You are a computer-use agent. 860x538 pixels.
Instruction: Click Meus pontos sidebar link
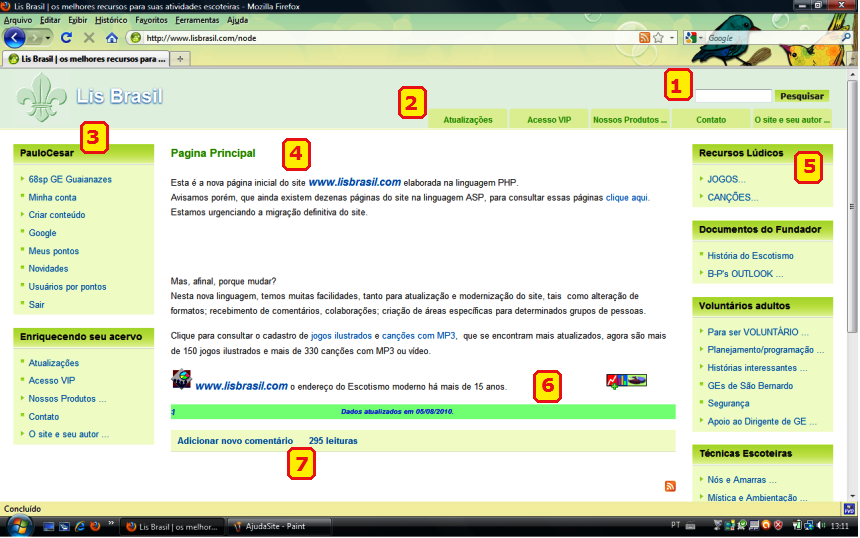(x=54, y=251)
